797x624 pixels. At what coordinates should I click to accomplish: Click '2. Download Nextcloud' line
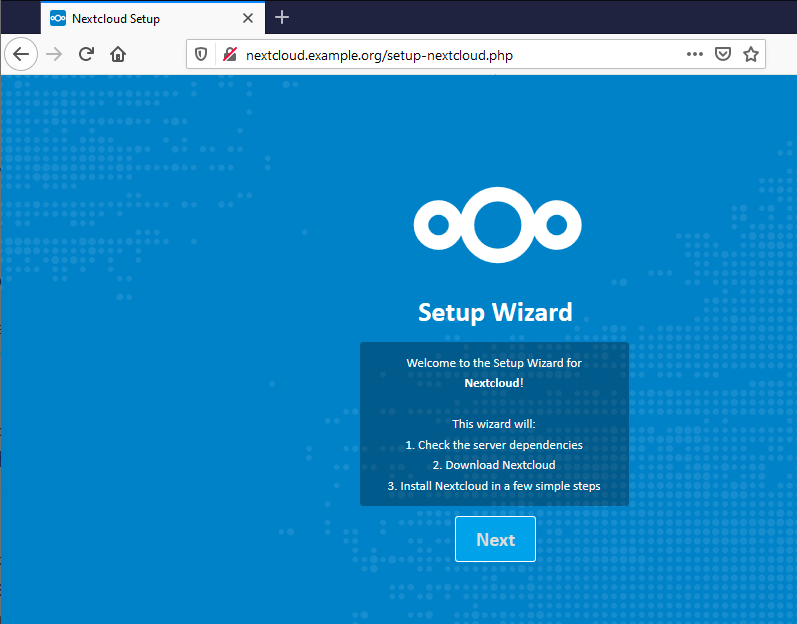494,465
